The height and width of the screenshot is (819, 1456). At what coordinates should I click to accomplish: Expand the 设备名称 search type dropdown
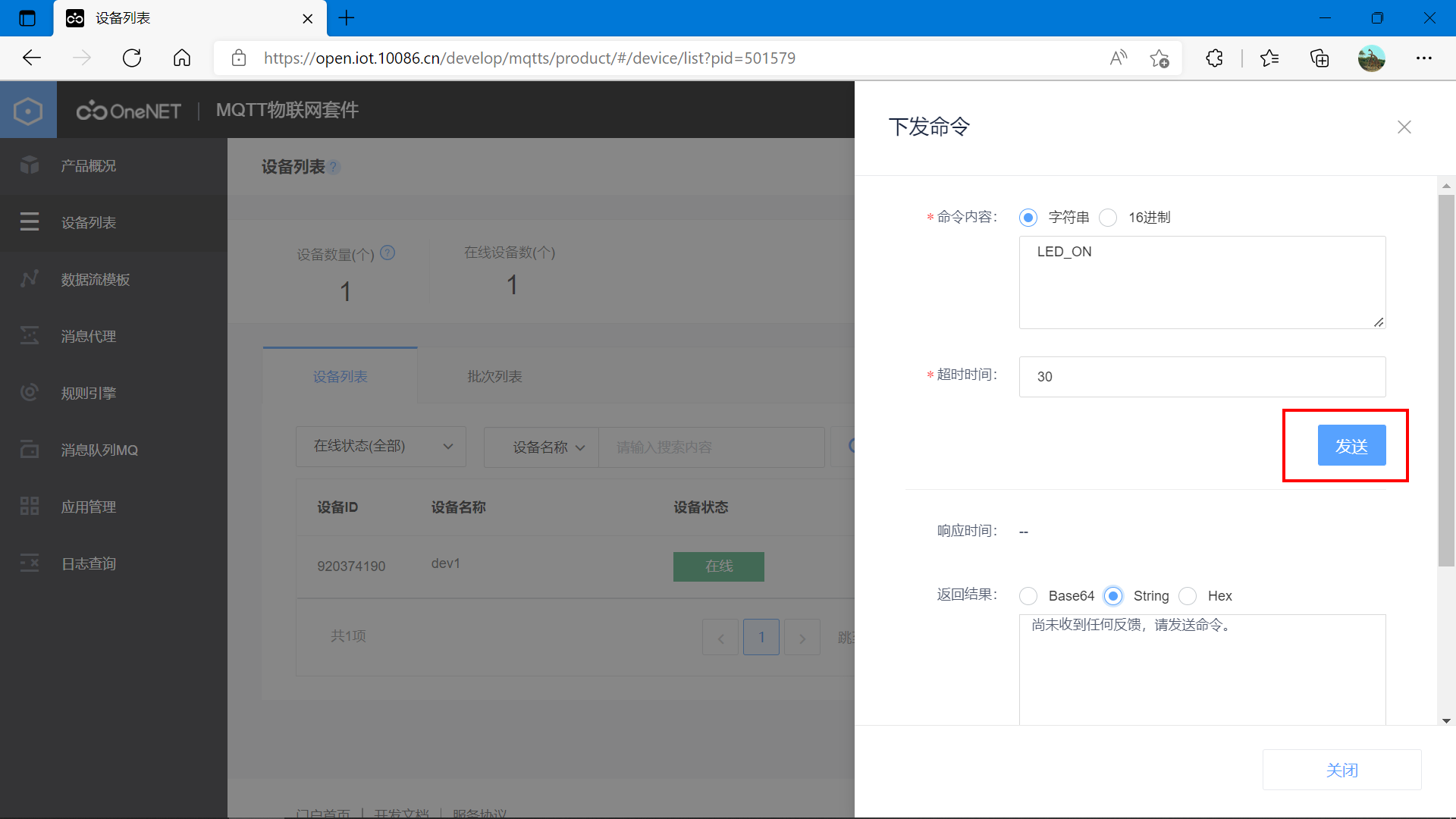pos(541,447)
